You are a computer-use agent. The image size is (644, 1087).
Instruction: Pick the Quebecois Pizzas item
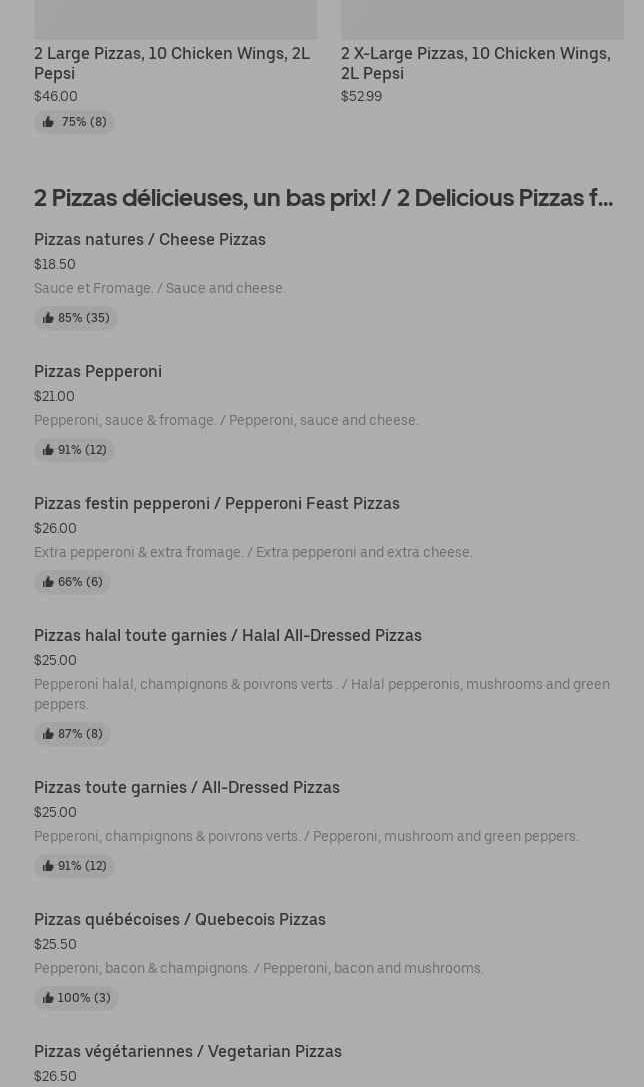[180, 919]
